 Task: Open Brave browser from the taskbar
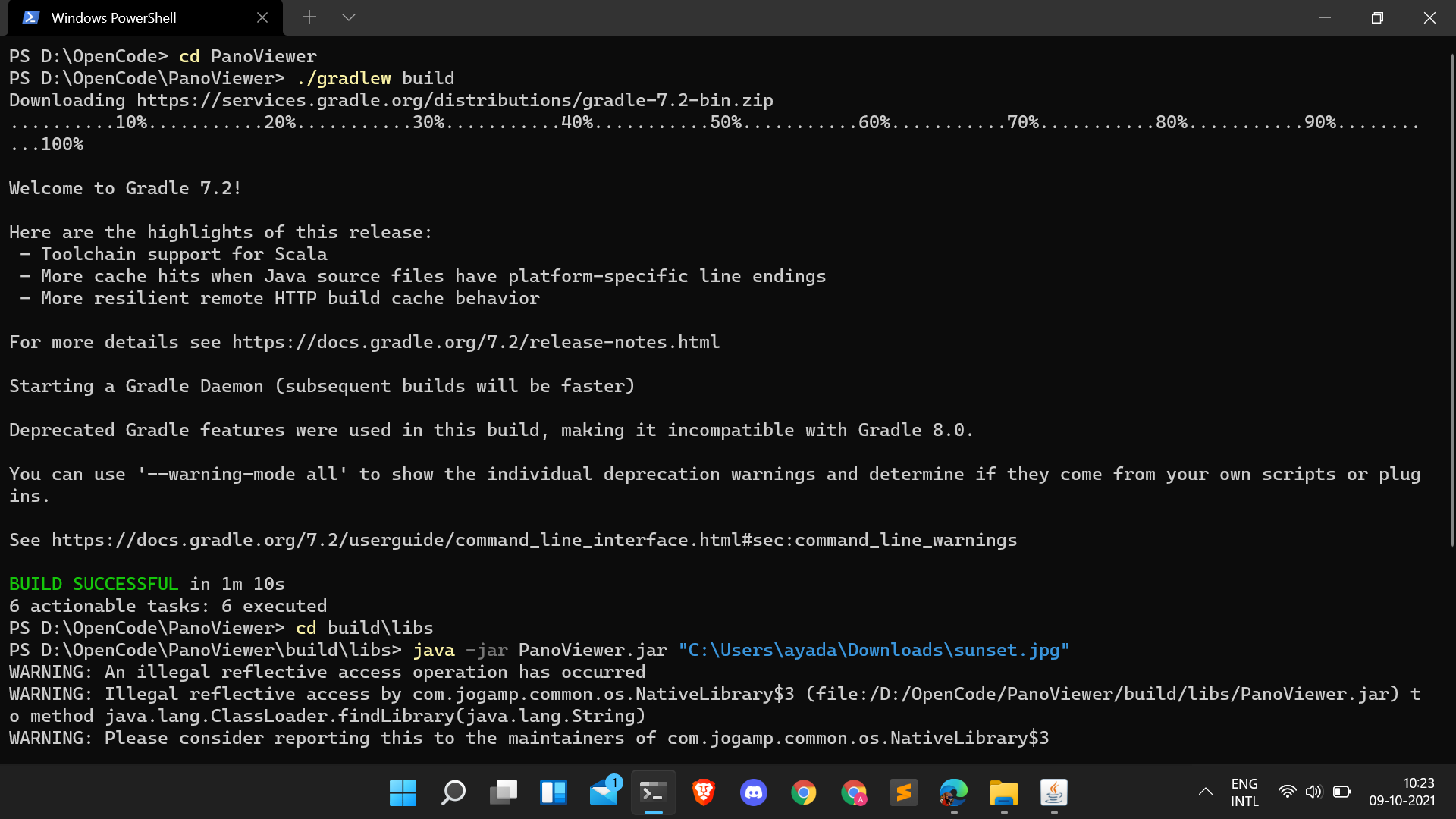pyautogui.click(x=703, y=792)
